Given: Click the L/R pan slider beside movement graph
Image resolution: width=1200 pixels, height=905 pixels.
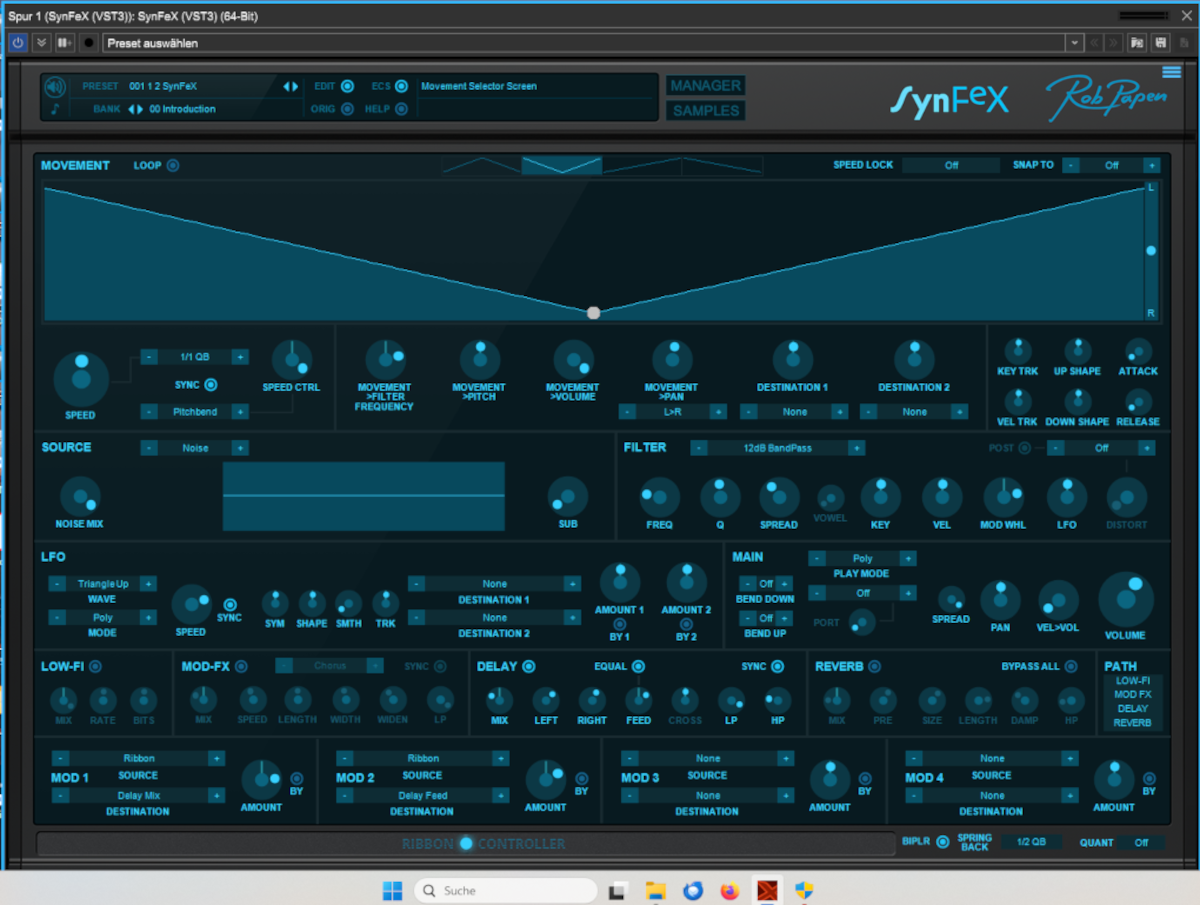Looking at the screenshot, I should [x=1151, y=251].
